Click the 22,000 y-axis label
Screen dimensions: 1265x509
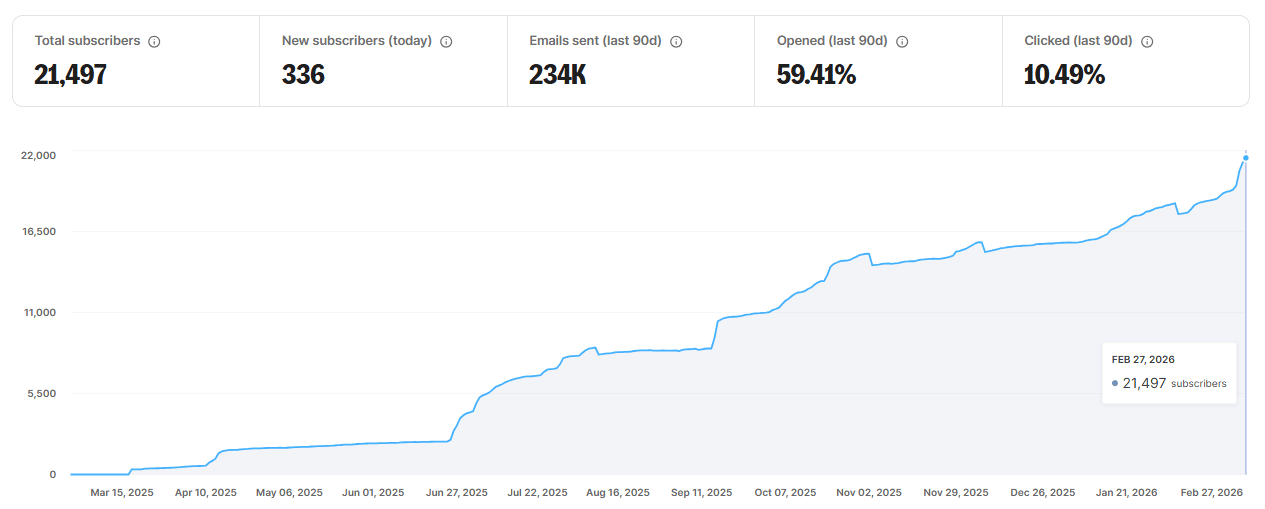click(x=39, y=155)
